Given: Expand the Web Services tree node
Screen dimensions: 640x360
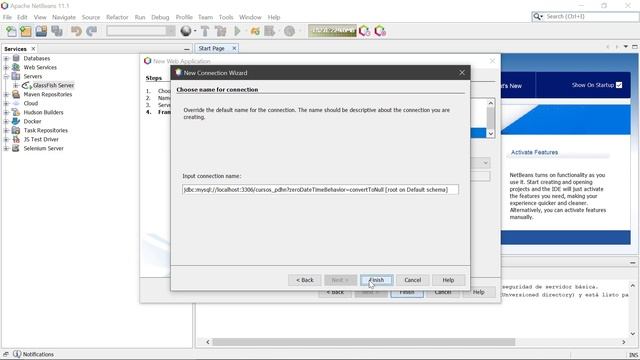Looking at the screenshot, I should coord(6,67).
